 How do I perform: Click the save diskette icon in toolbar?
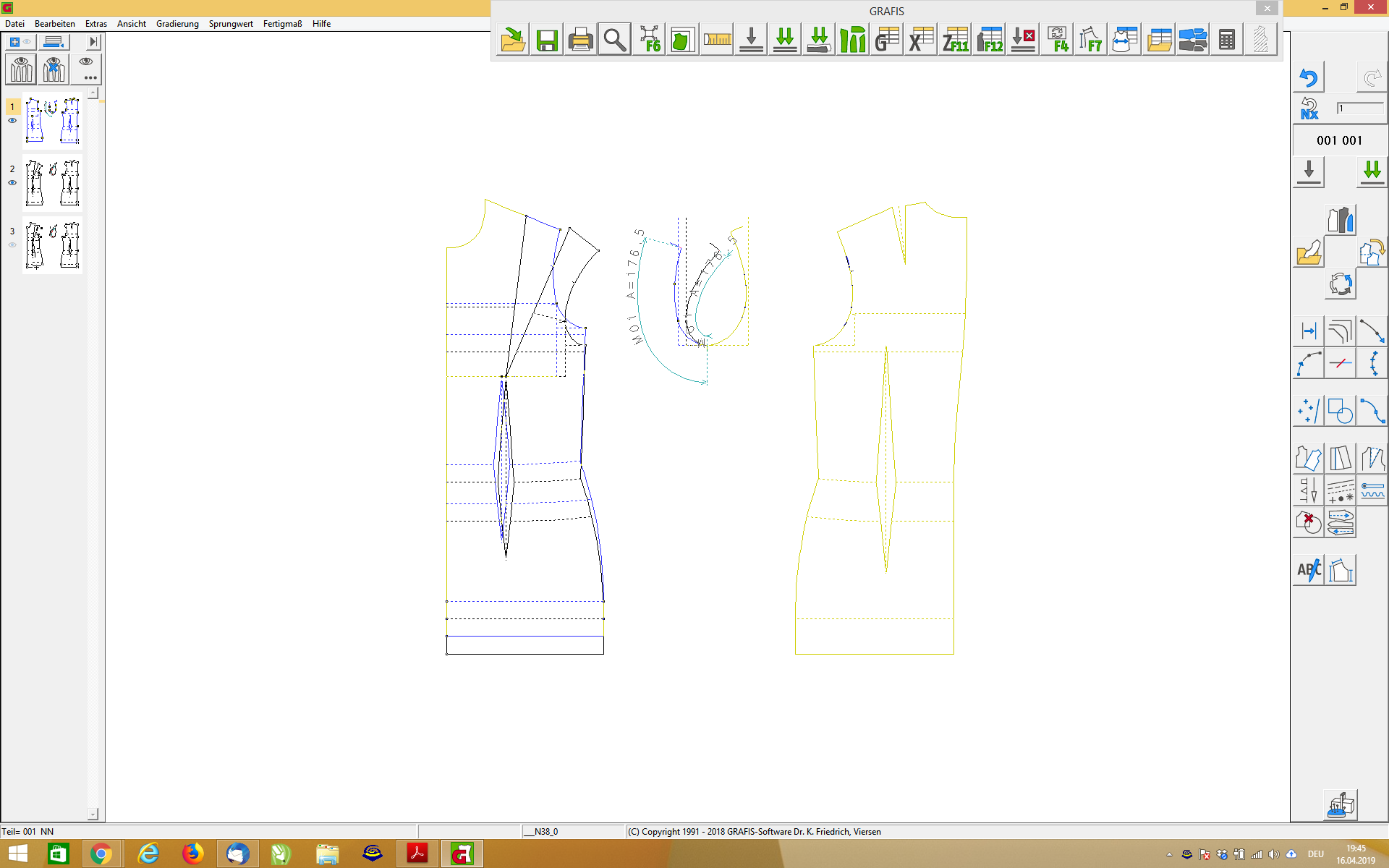coord(547,41)
